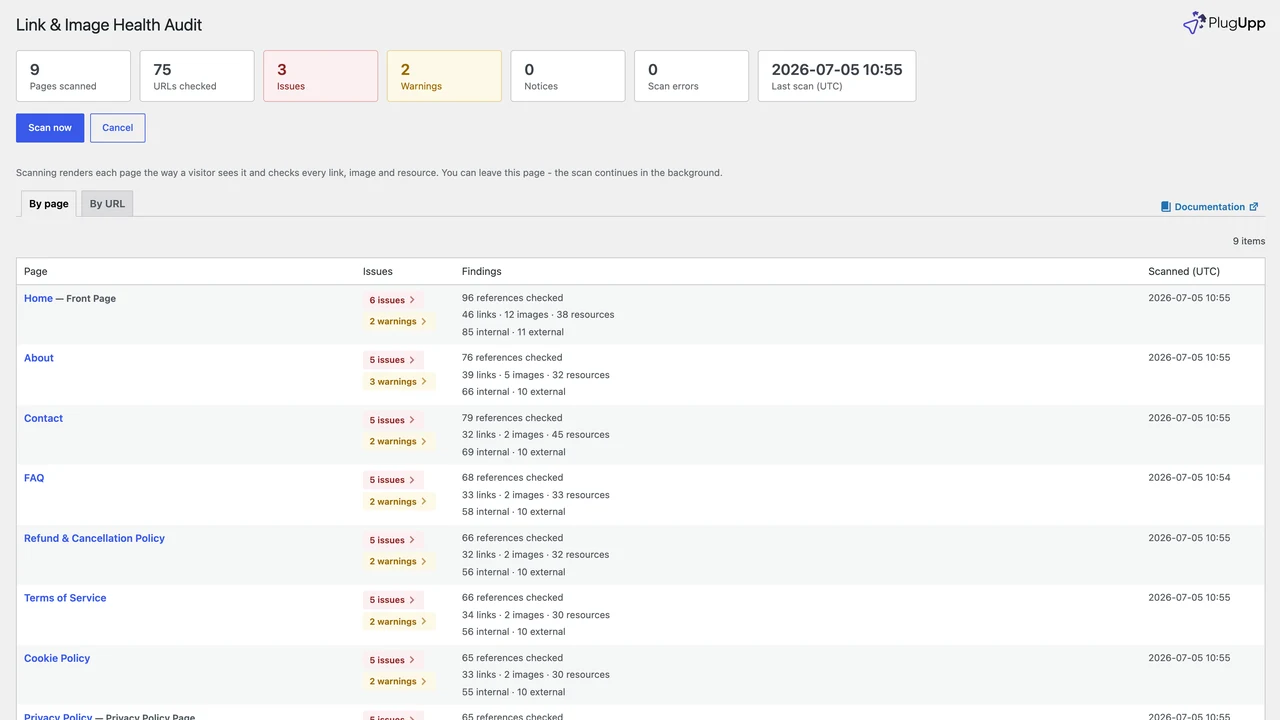Click "32 links · 2 images · 45 resources"
Screen dimensions: 1280x720
tap(536, 435)
